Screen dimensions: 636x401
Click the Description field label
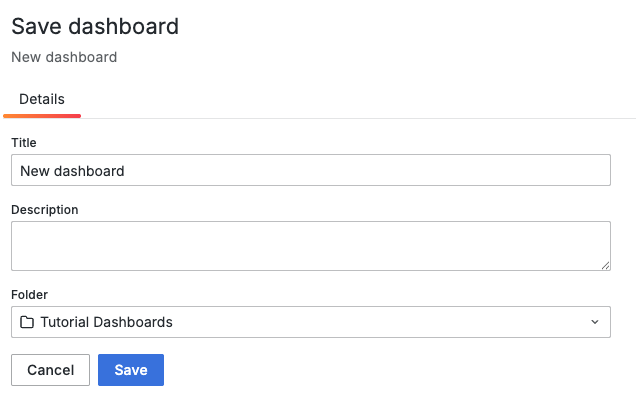tap(45, 210)
